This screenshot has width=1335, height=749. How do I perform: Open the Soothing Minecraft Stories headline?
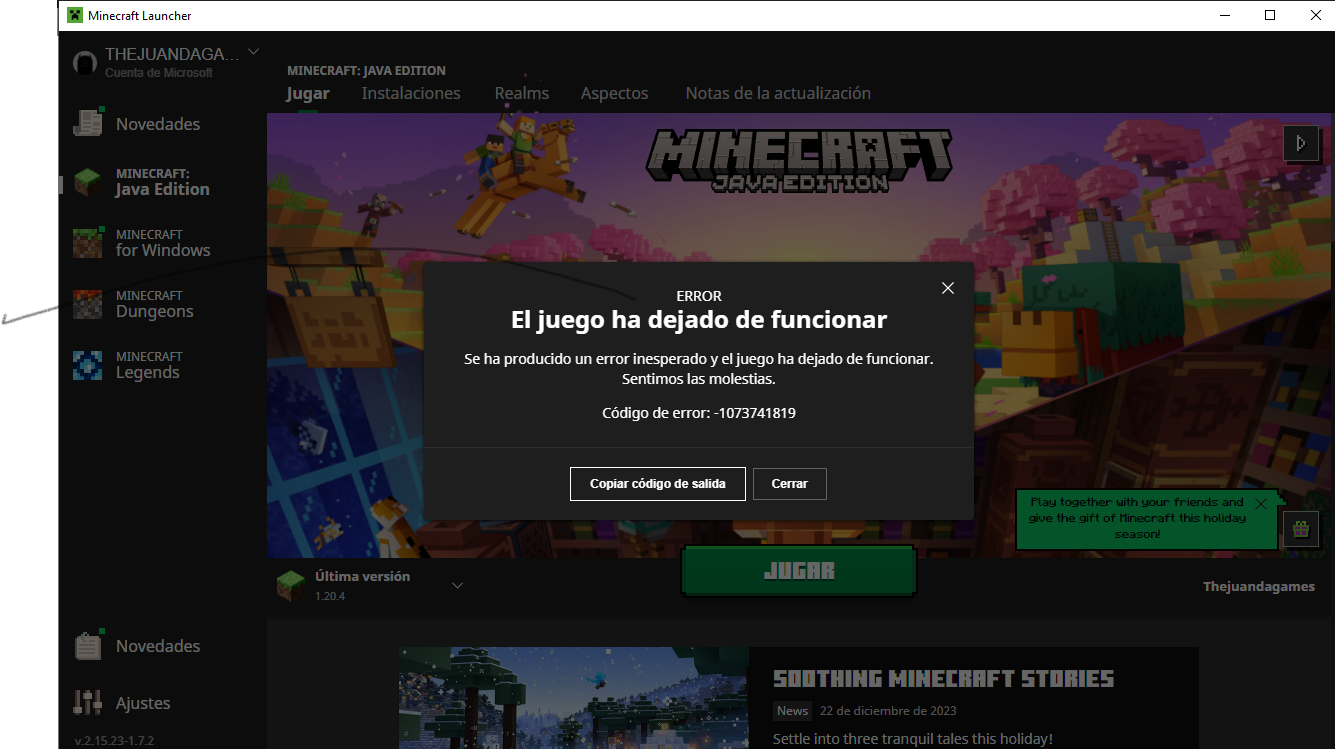click(x=944, y=679)
